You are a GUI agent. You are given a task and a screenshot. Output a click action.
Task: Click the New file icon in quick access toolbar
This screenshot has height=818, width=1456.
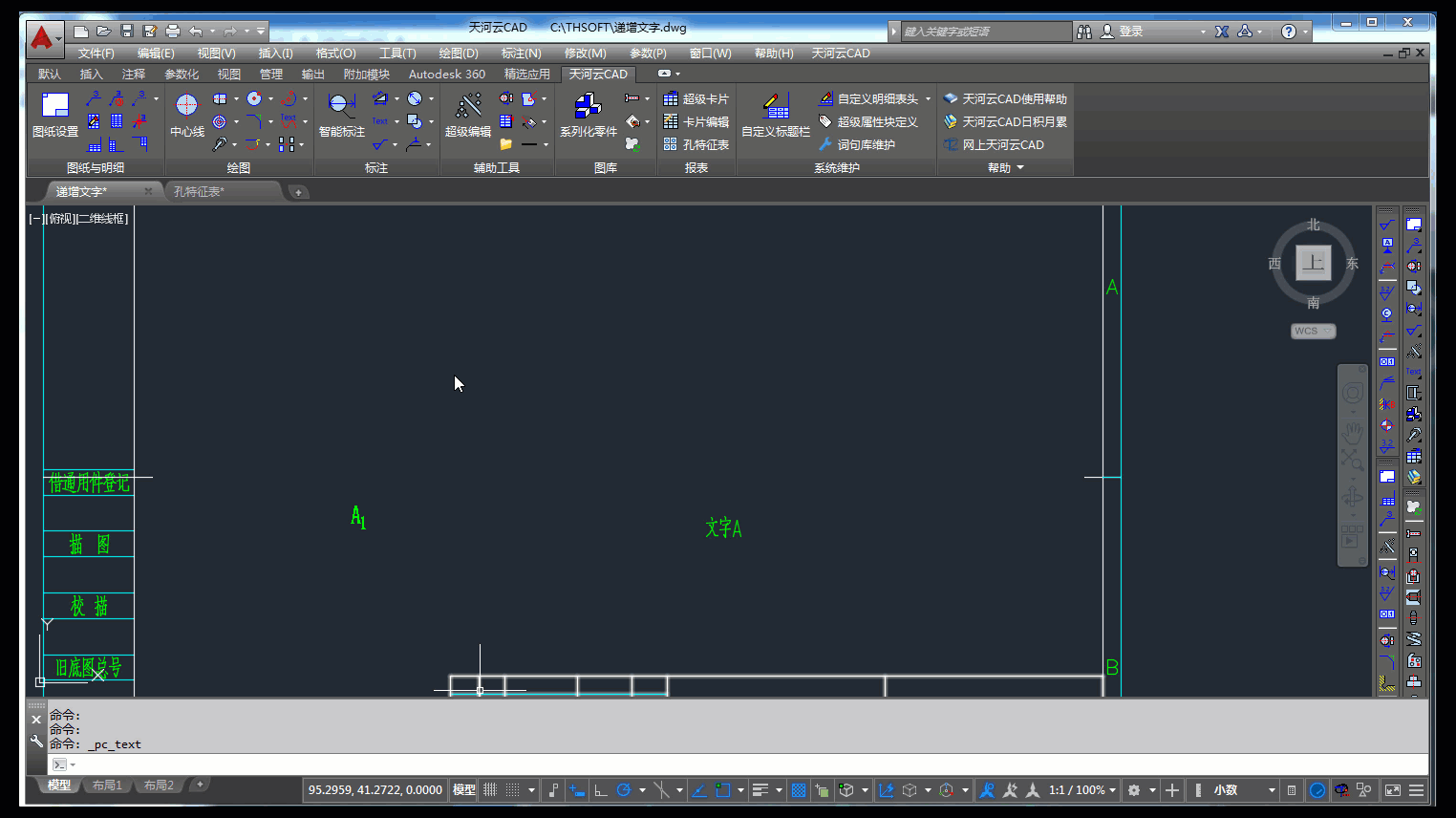[x=81, y=32]
